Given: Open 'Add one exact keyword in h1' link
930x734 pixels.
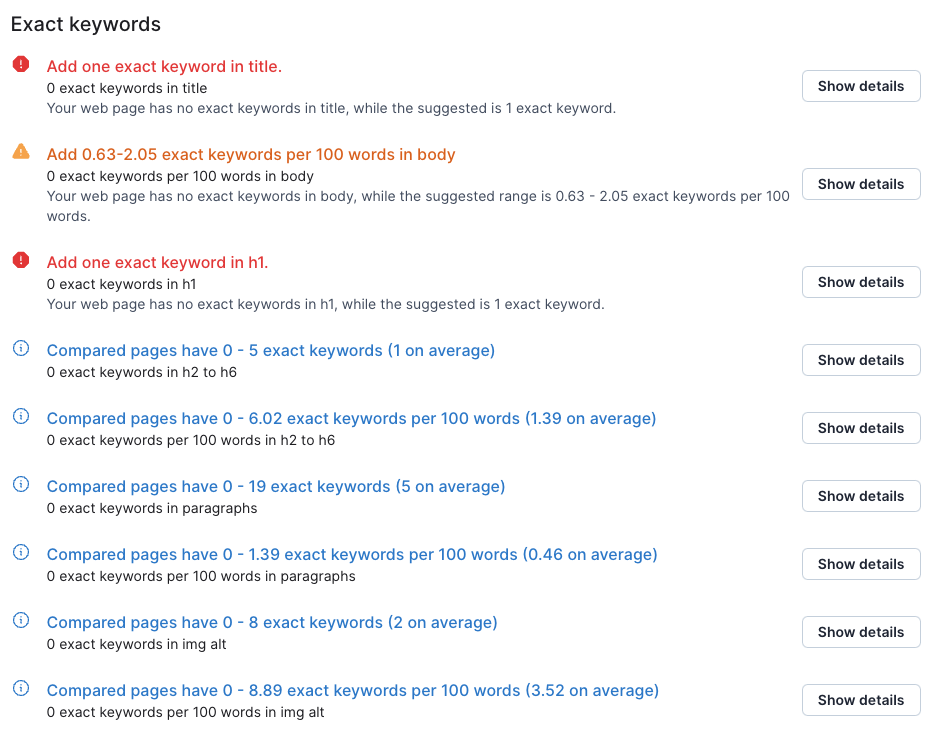Looking at the screenshot, I should [157, 262].
